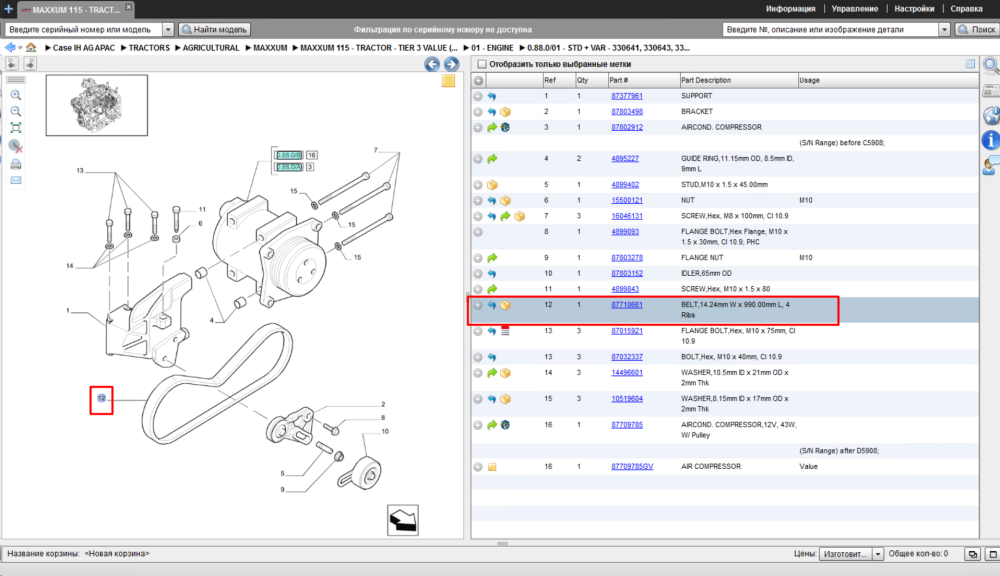Click the 'Найти модель' button
The height and width of the screenshot is (576, 1000).
point(215,29)
